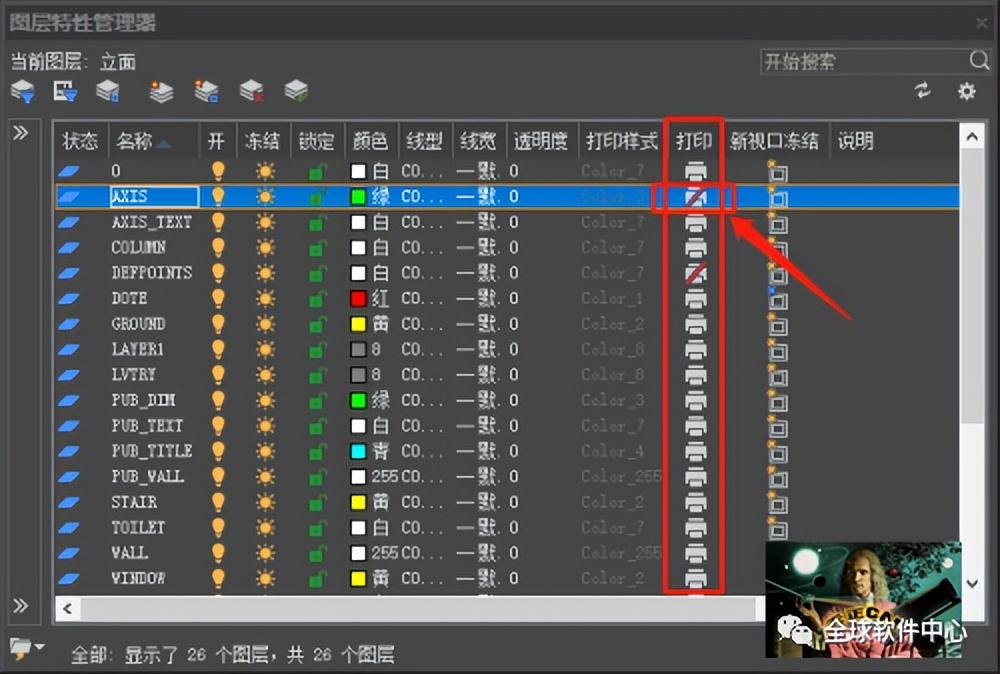Toggle the lock icon for GROUND layer
Screen dimensions: 1000x674
(x=317, y=324)
